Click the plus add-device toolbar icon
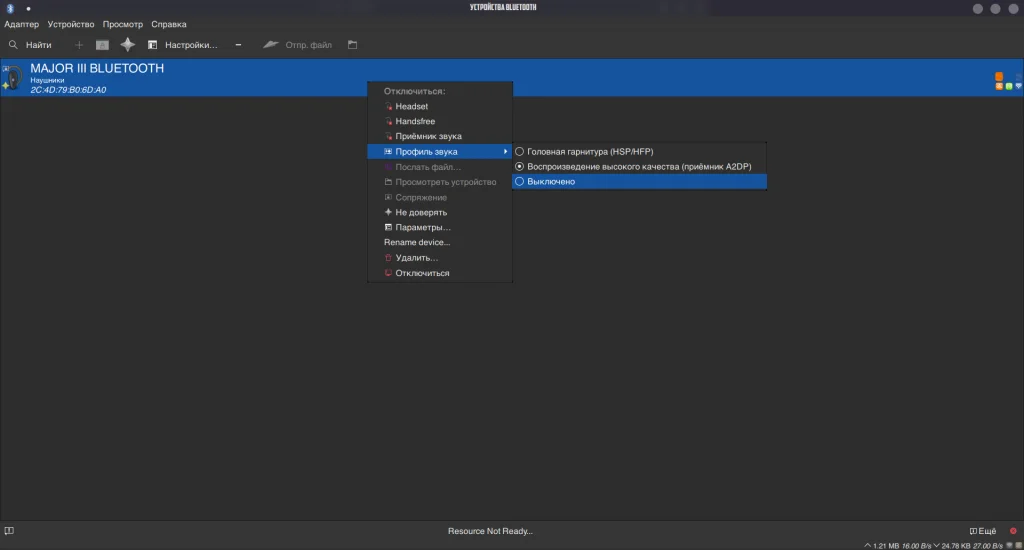The width and height of the screenshot is (1024, 550). tap(79, 45)
